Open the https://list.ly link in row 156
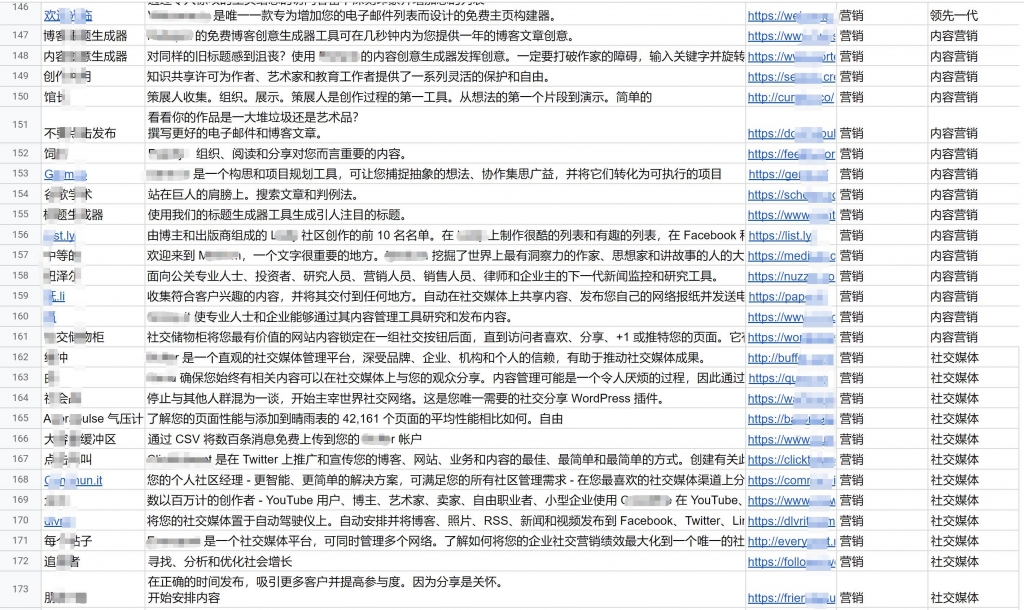The width and height of the screenshot is (1024, 610). [x=780, y=235]
